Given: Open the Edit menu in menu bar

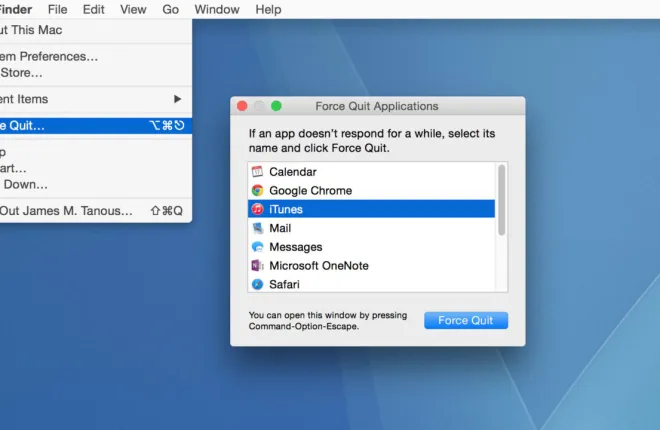Looking at the screenshot, I should tap(93, 9).
